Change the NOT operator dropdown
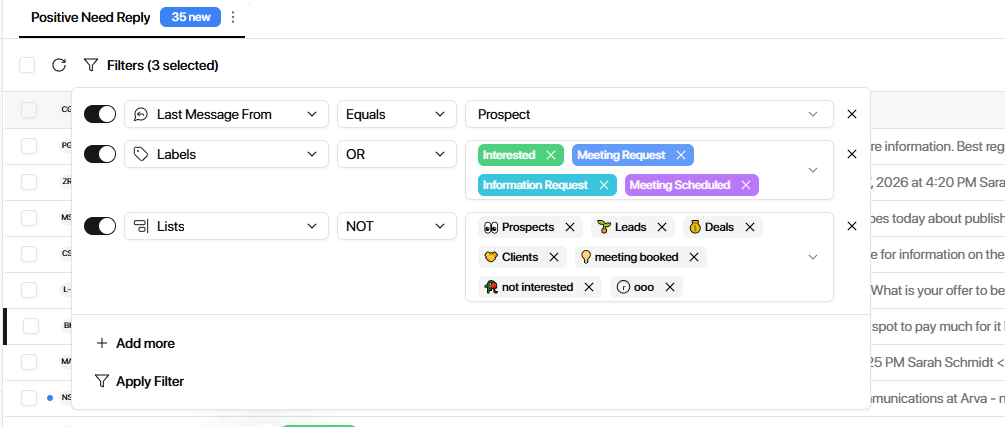This screenshot has width=1005, height=427. pos(396,226)
